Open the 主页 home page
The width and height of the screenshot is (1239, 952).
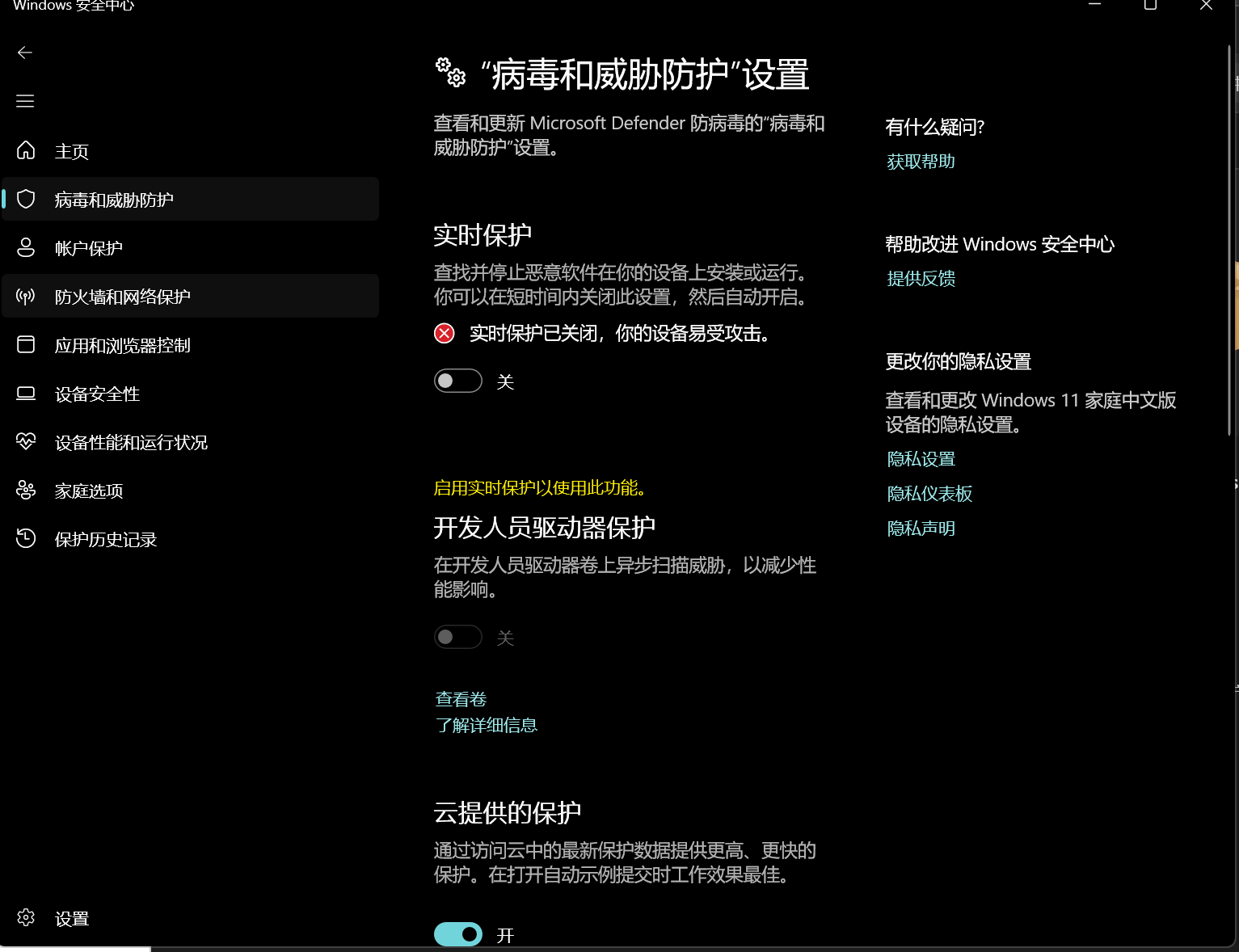[x=71, y=150]
